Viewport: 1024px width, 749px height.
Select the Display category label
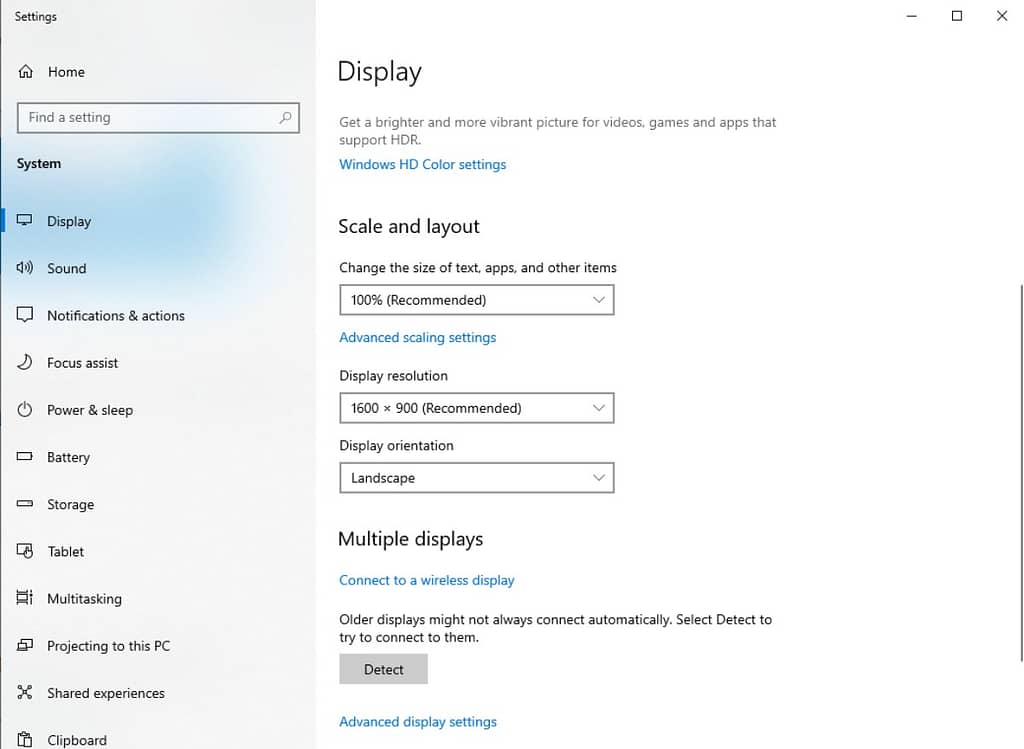69,221
